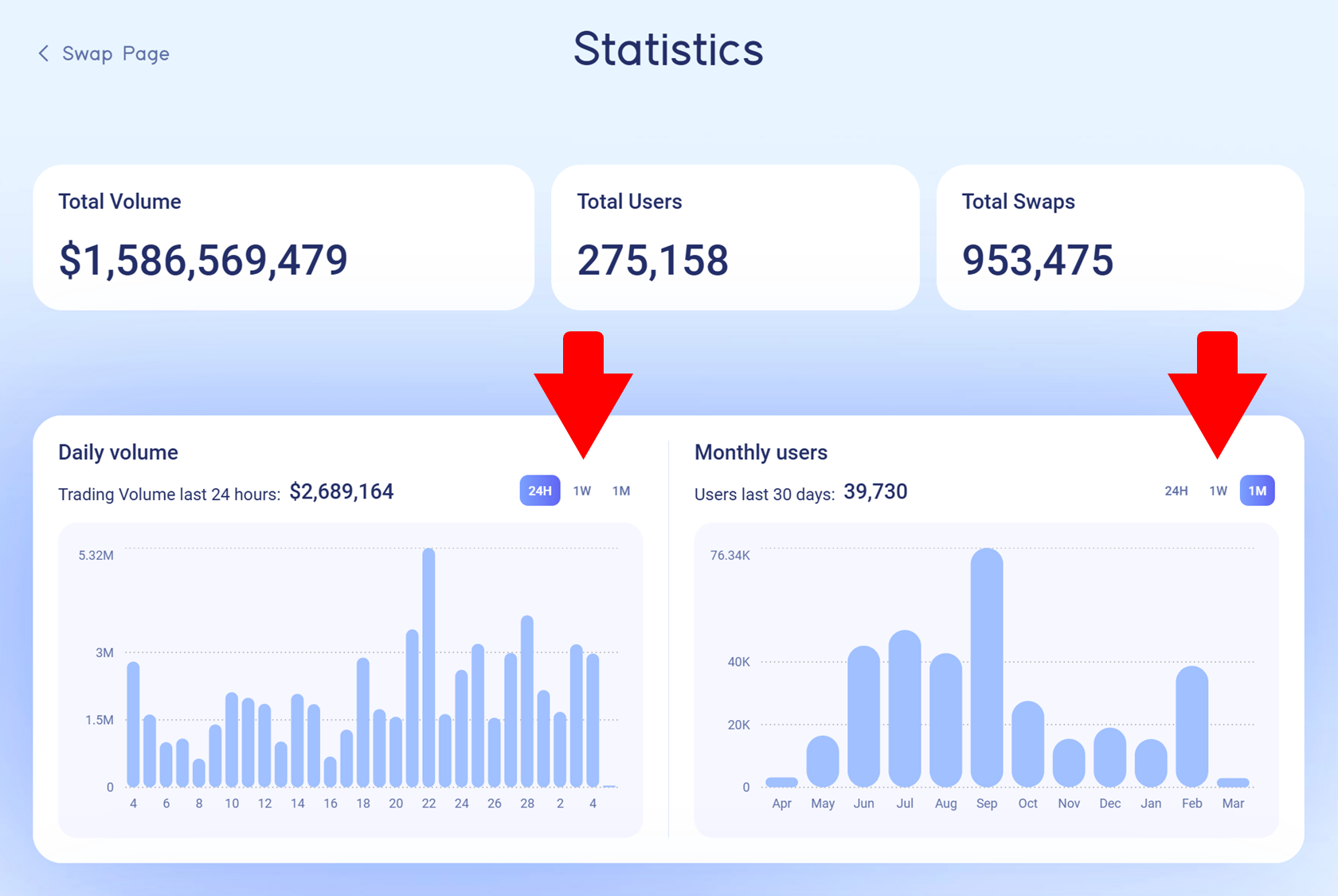Select 1M range for Monthly users
This screenshot has height=896, width=1338.
(1257, 491)
